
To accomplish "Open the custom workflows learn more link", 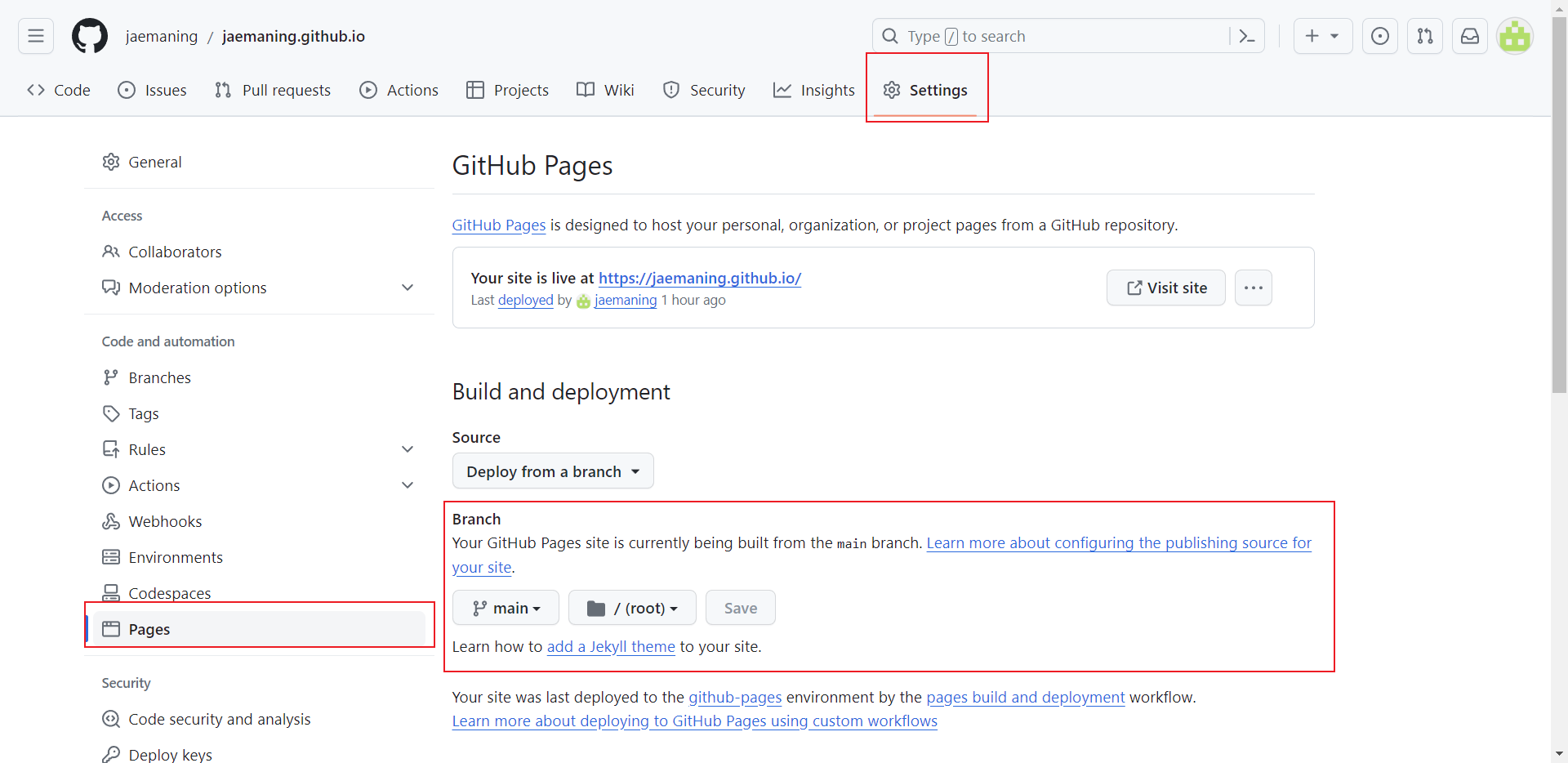I will pyautogui.click(x=695, y=721).
